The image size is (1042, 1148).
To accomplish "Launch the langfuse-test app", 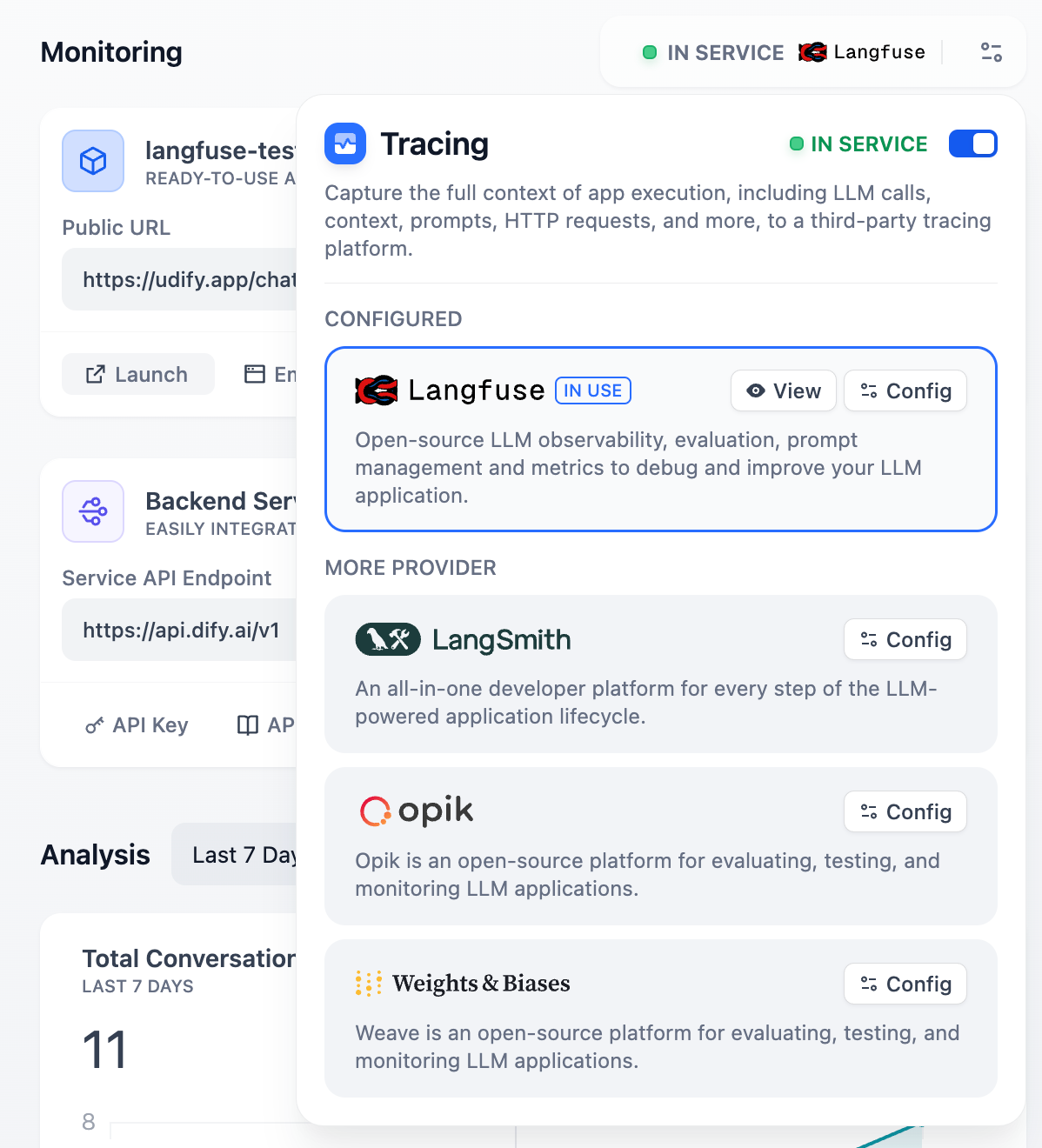I will point(137,374).
